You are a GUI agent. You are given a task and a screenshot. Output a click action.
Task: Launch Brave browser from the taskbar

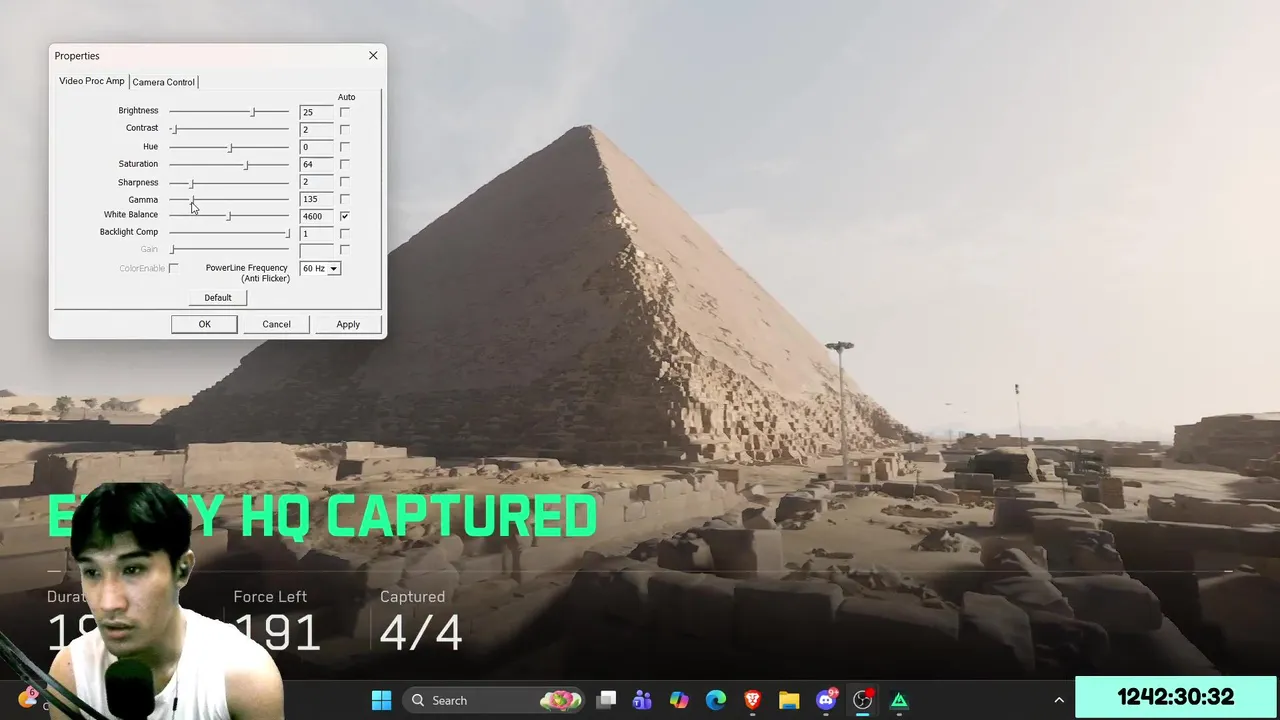tap(752, 700)
